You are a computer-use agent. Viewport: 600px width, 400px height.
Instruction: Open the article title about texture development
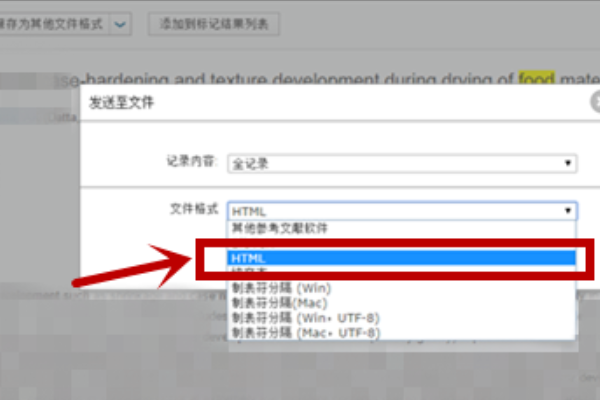pyautogui.click(x=329, y=79)
